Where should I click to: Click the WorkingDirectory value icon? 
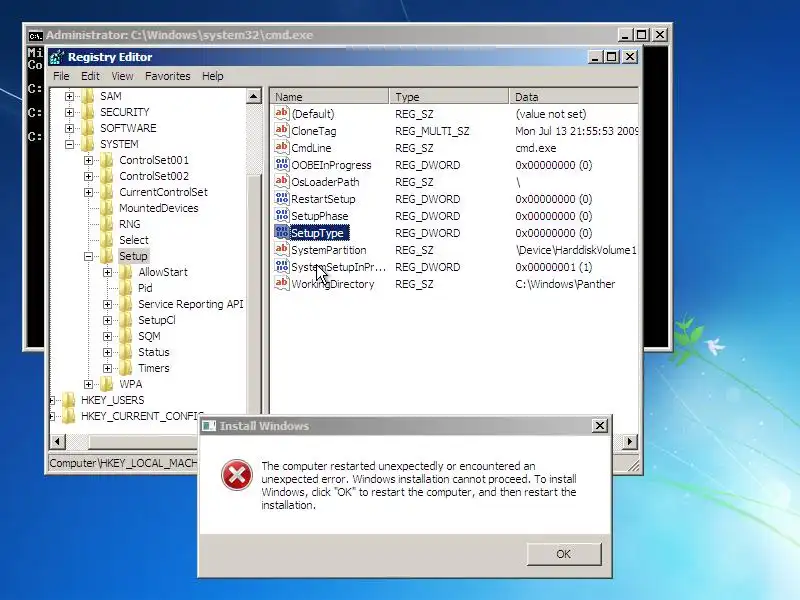282,284
